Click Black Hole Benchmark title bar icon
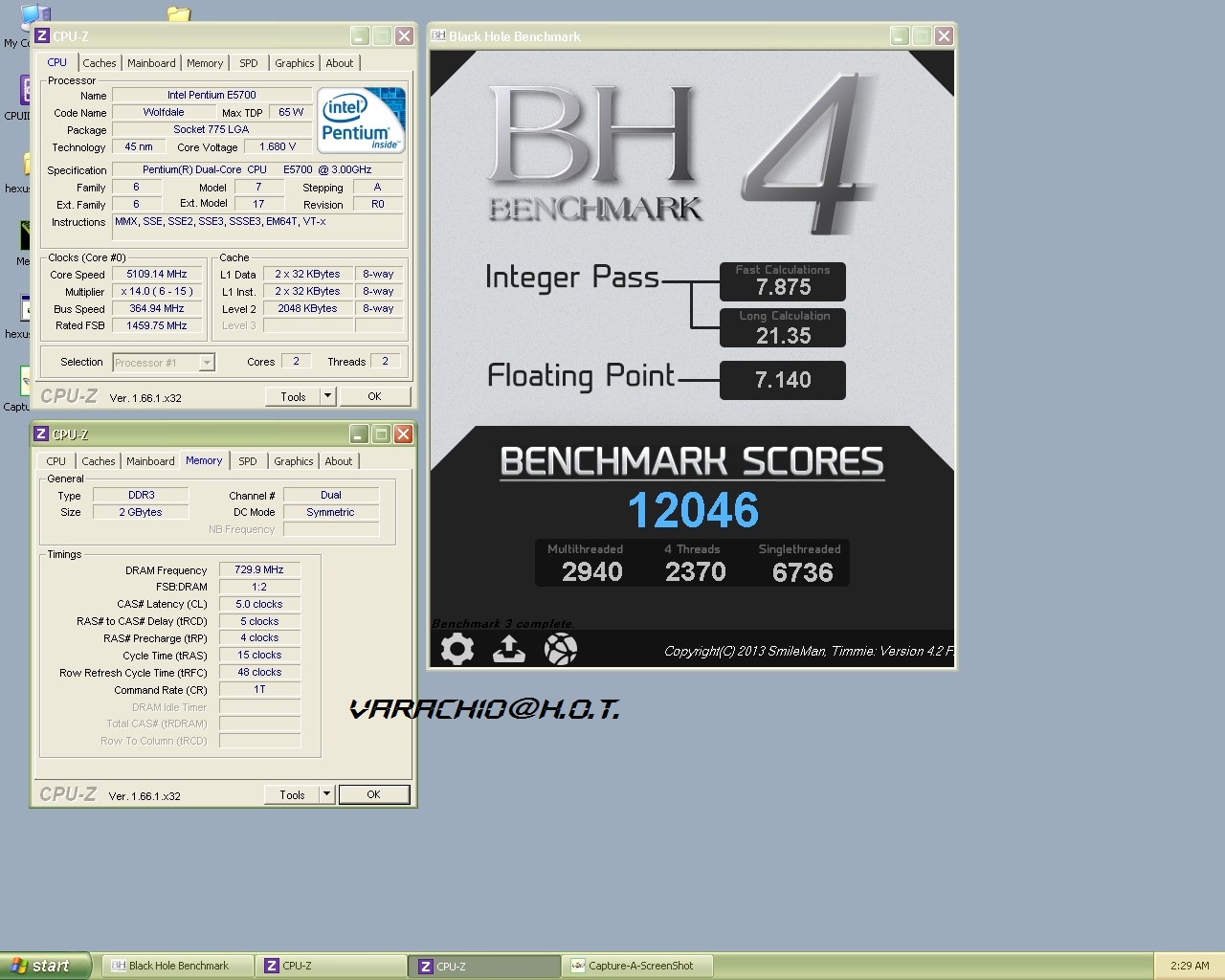 coord(438,36)
